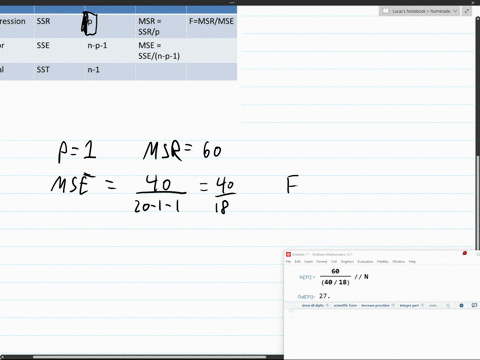Click the 'scientific form' suggestion

click(345, 305)
